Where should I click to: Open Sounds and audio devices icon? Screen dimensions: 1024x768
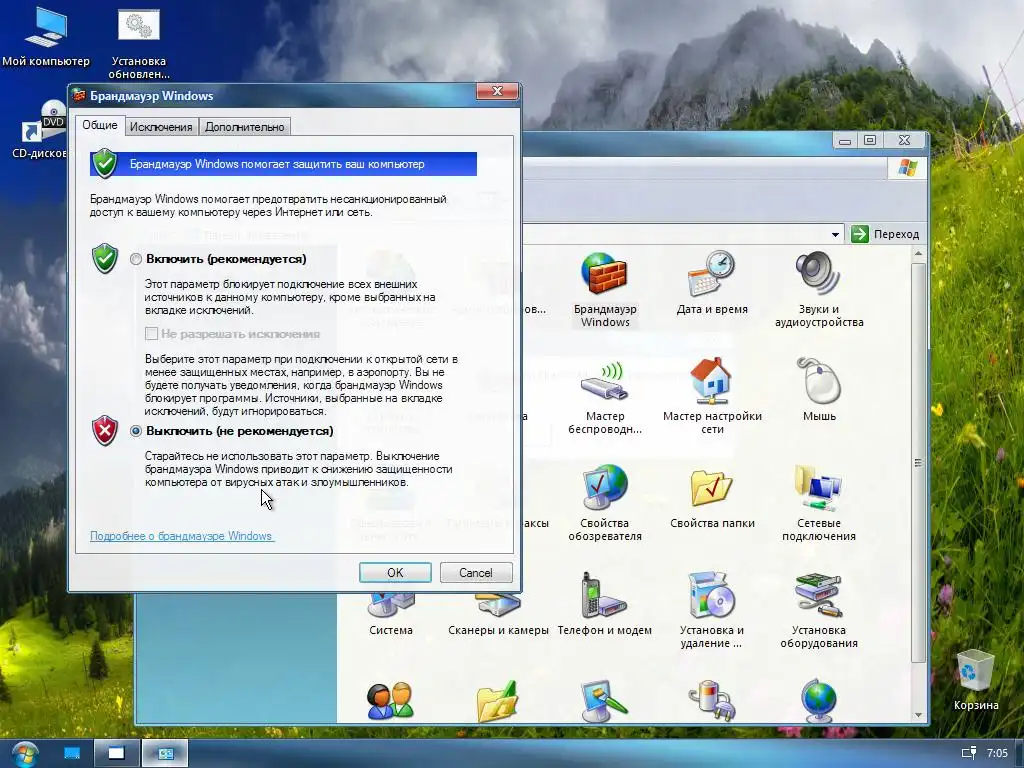pos(819,289)
